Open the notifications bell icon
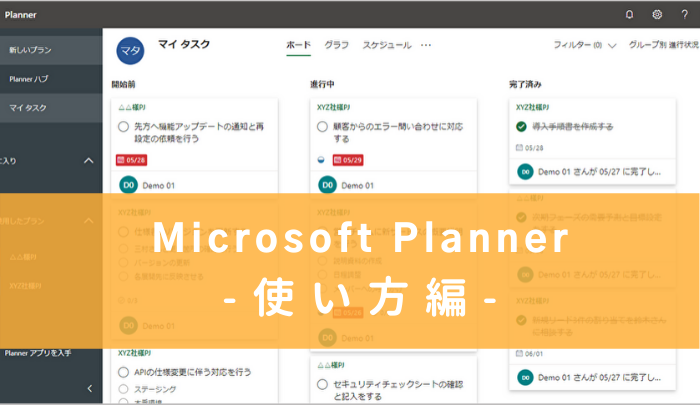The image size is (700, 405). click(x=629, y=15)
